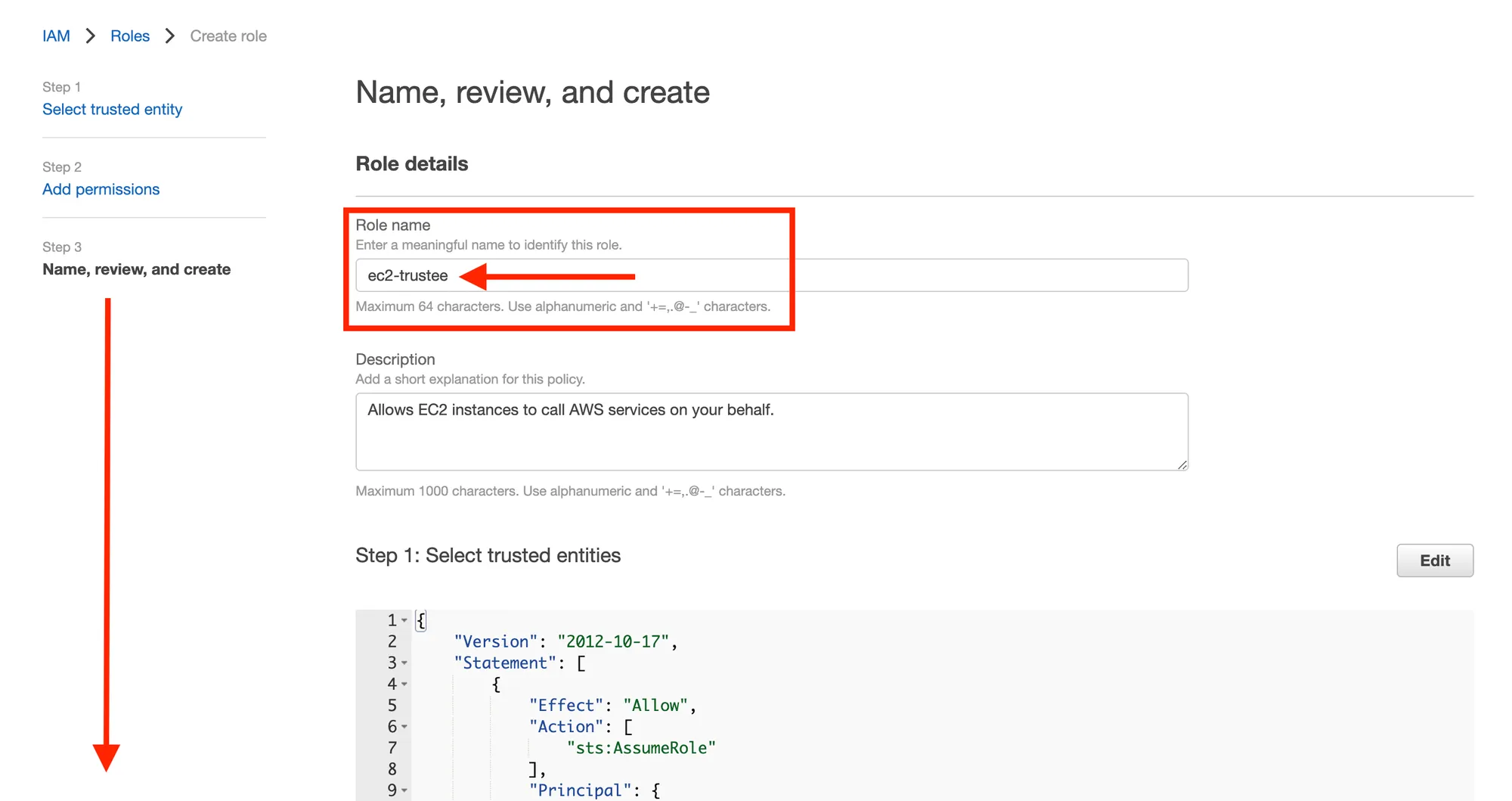Go to Roles in the breadcrumb
Image resolution: width=1512 pixels, height=801 pixels.
[130, 36]
